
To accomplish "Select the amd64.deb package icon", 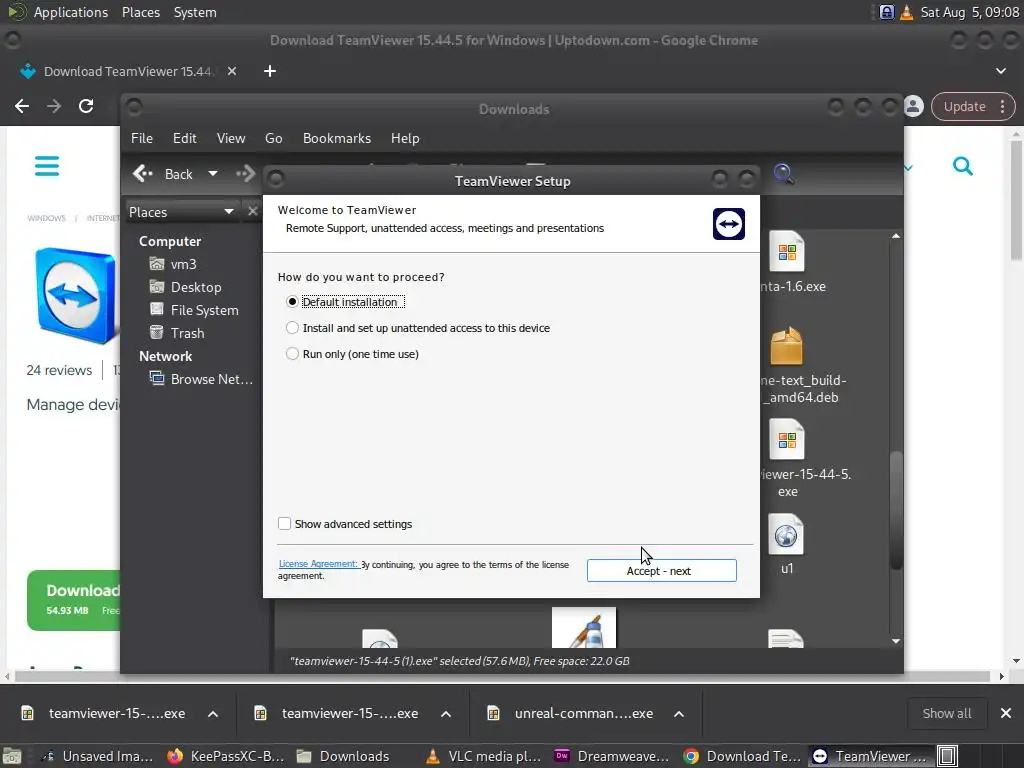I will coord(786,345).
